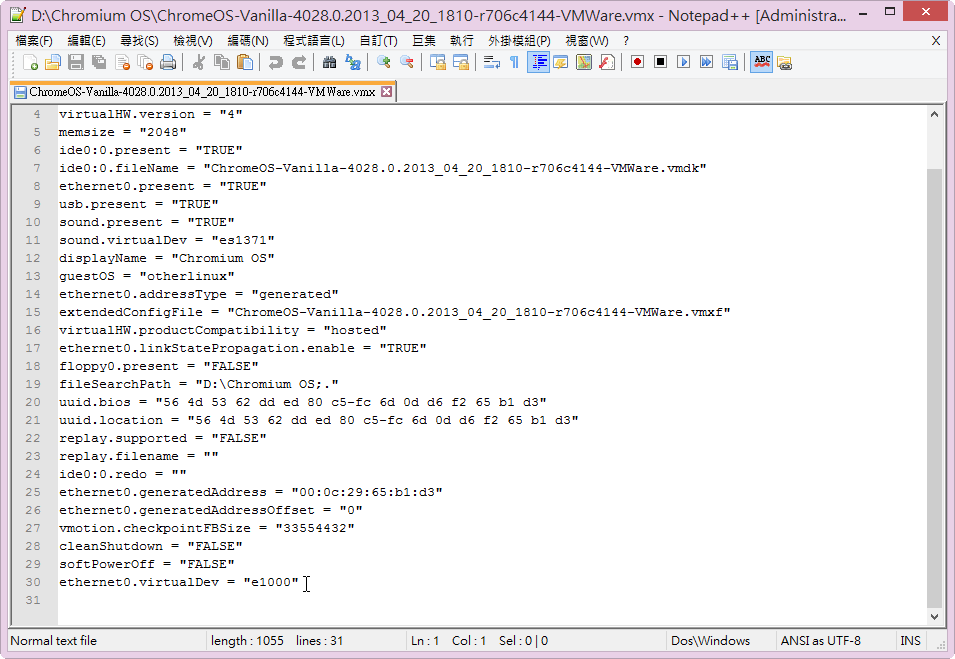
Task: Expand the 視窗(W) window menu
Action: (x=586, y=41)
